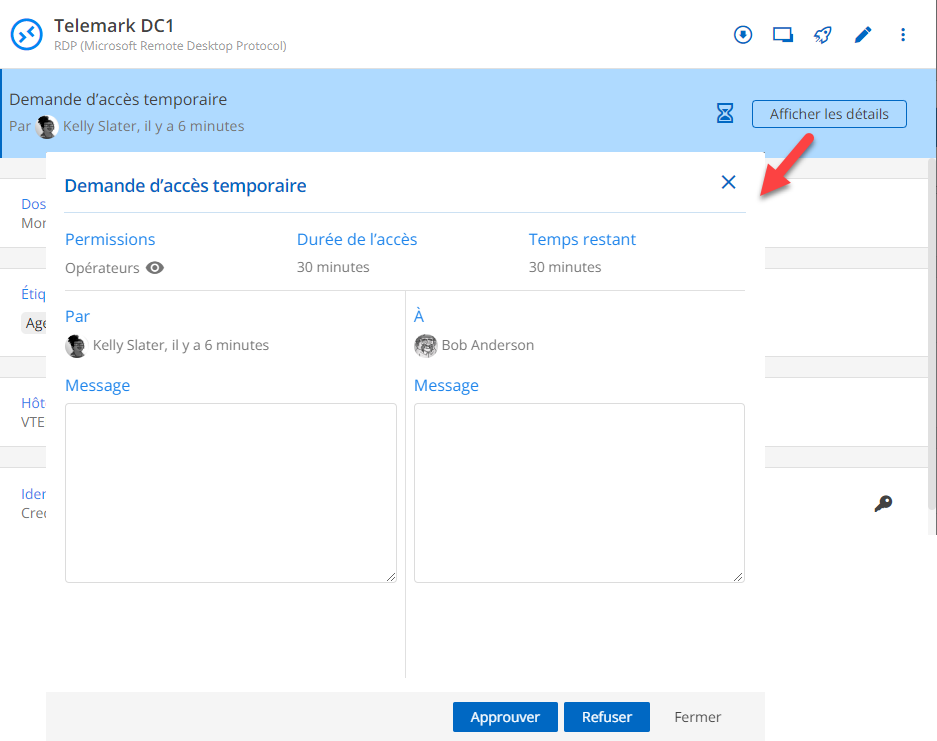Open the screen display icon in the header
This screenshot has width=937, height=741.
coord(782,35)
